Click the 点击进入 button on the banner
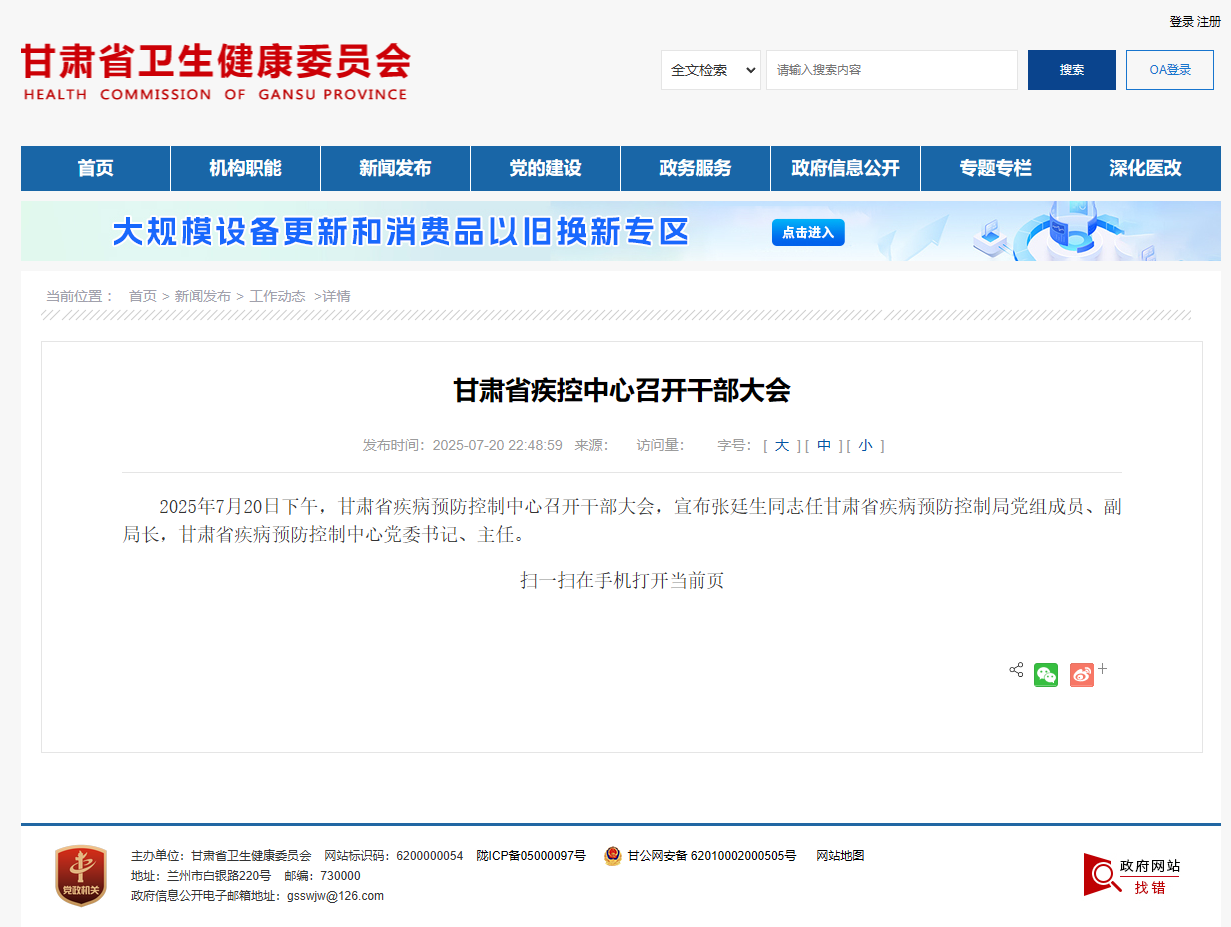 point(808,232)
